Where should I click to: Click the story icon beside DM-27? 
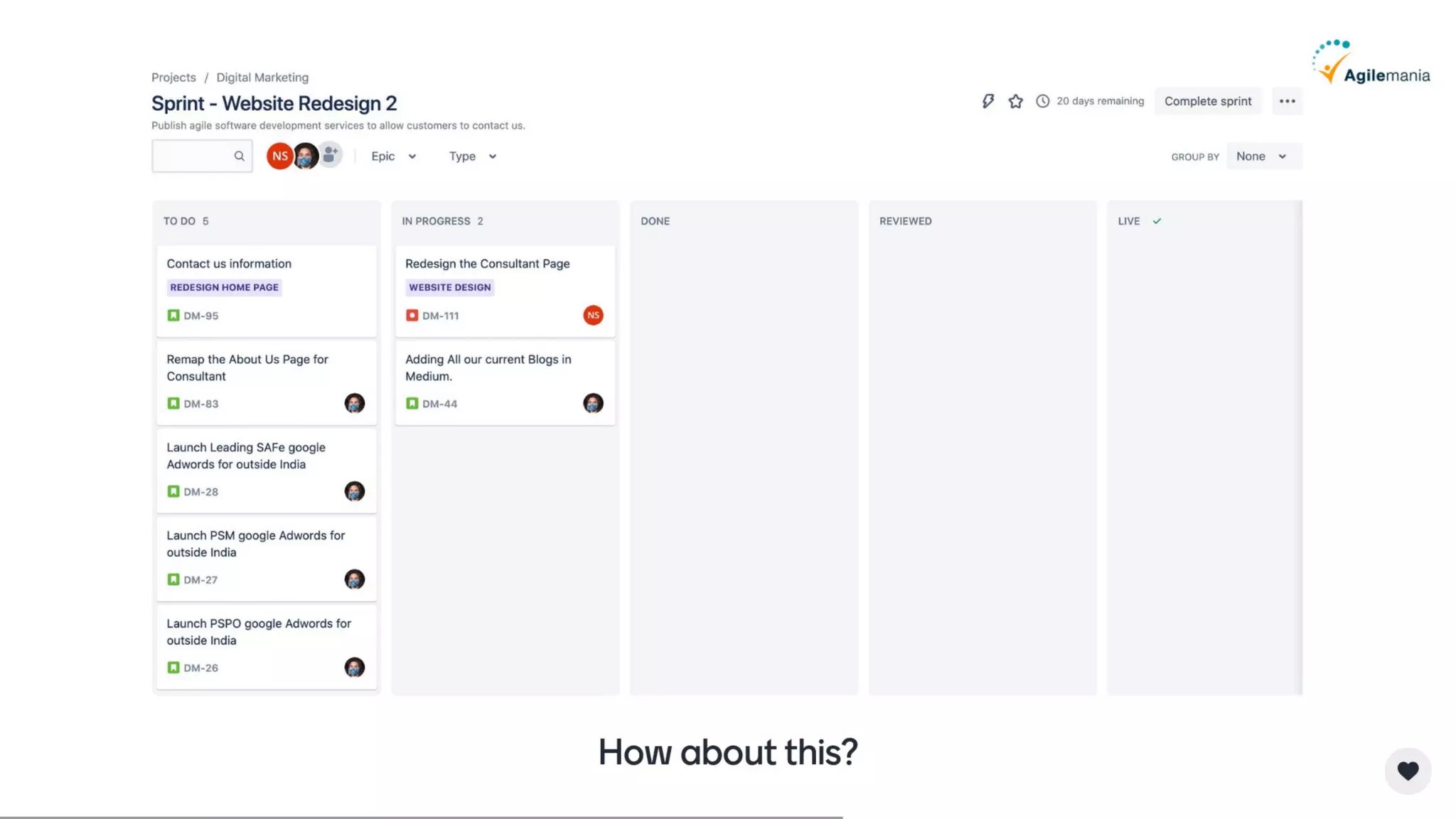173,579
